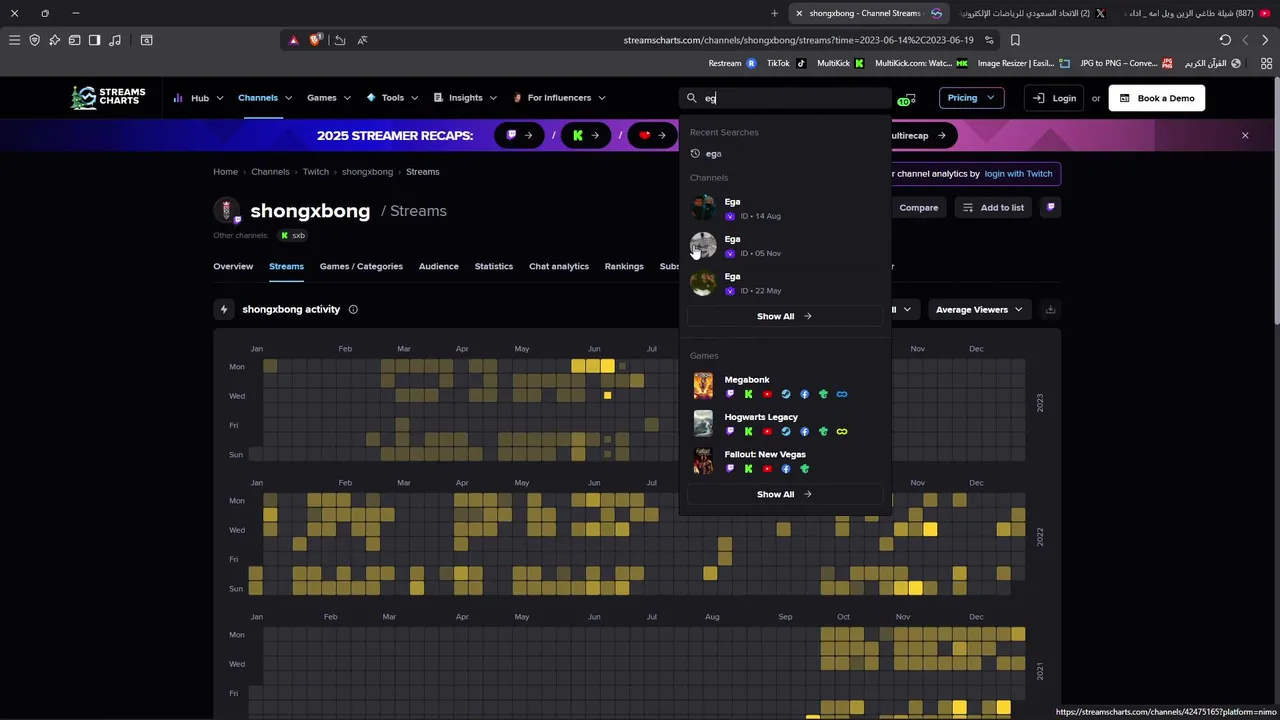
Task: Click the Kick icon under Megabonk
Action: 748,394
